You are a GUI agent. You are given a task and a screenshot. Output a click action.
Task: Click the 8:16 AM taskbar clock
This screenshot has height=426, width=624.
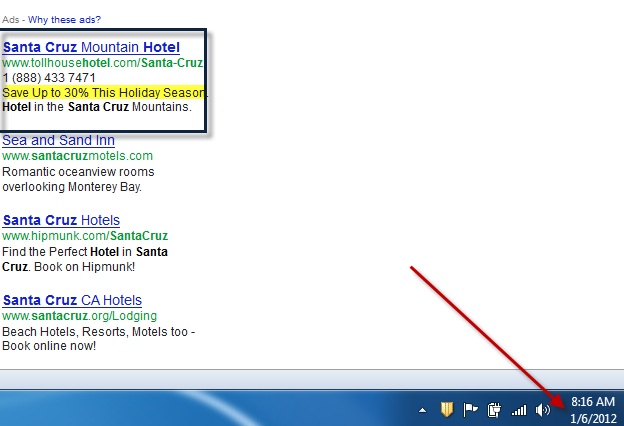point(593,402)
